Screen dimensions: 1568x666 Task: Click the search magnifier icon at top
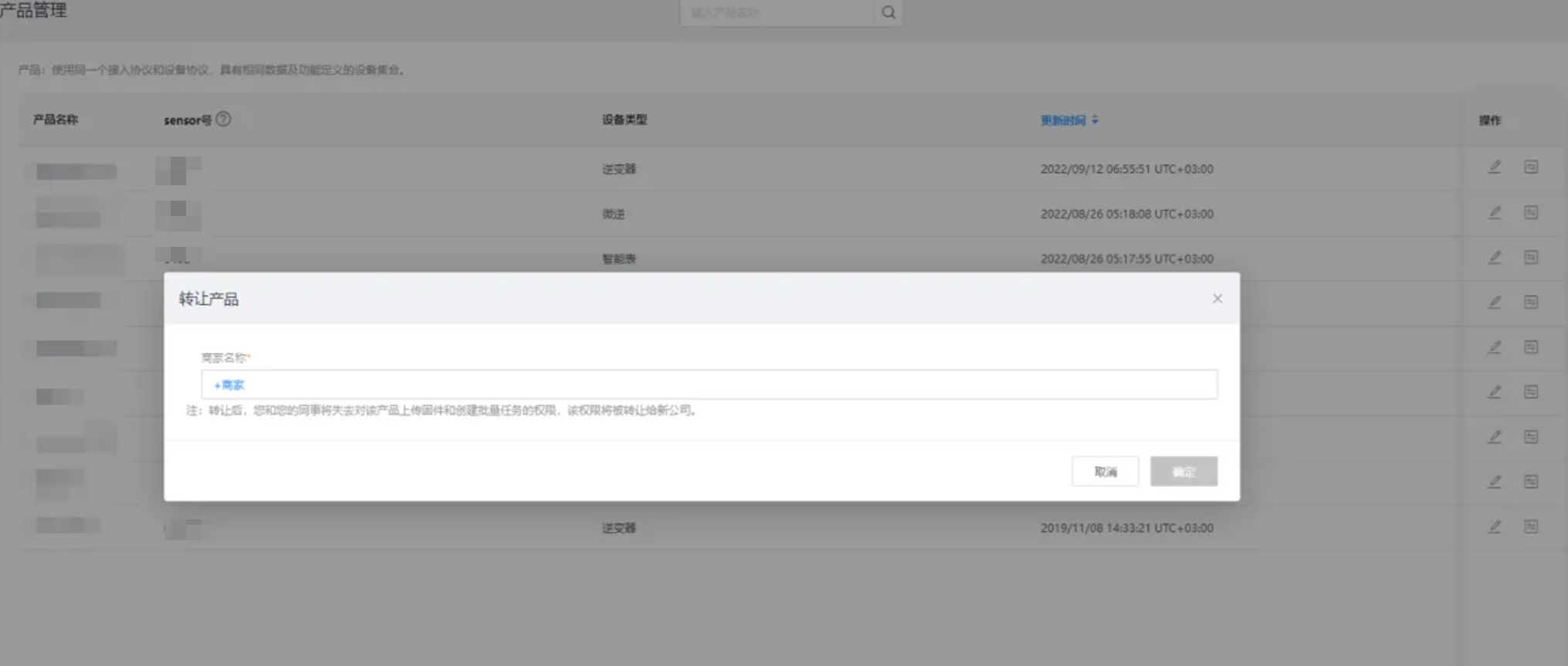[x=888, y=12]
